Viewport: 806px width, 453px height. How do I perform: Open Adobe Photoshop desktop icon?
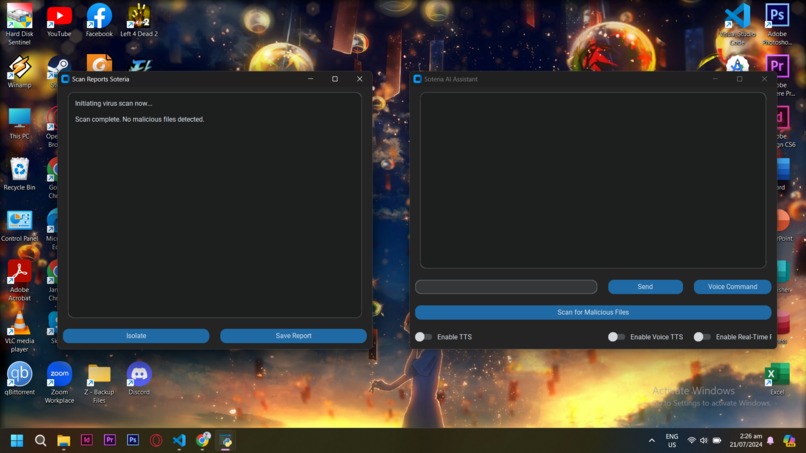coord(777,23)
